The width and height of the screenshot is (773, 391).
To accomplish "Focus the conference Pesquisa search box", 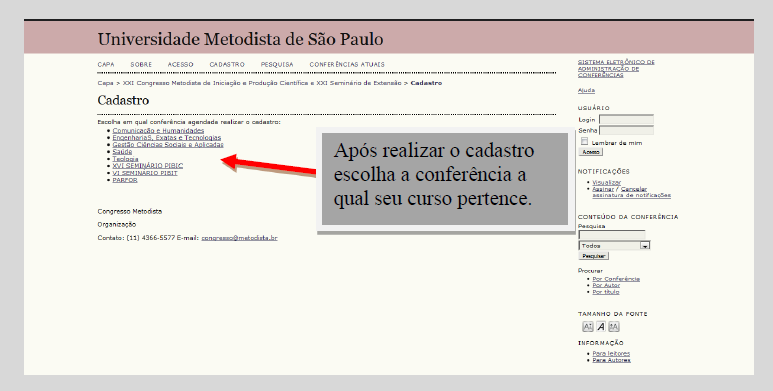I will coord(611,235).
